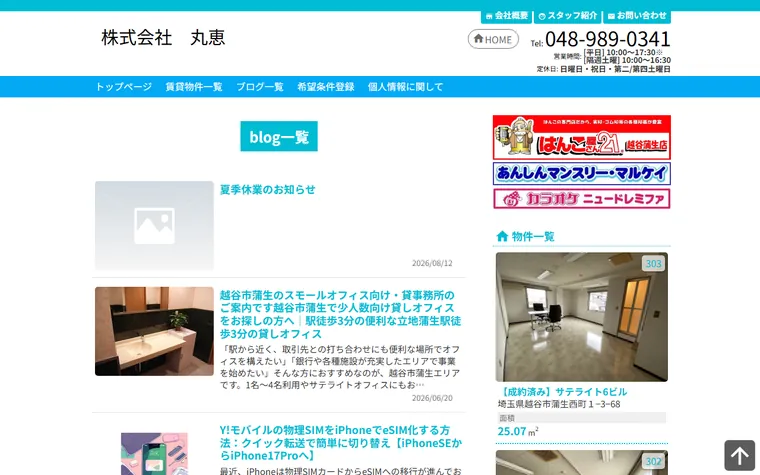Image resolution: width=760 pixels, height=475 pixels.
Task: Open お問い合わせ contact link
Action: click(637, 16)
